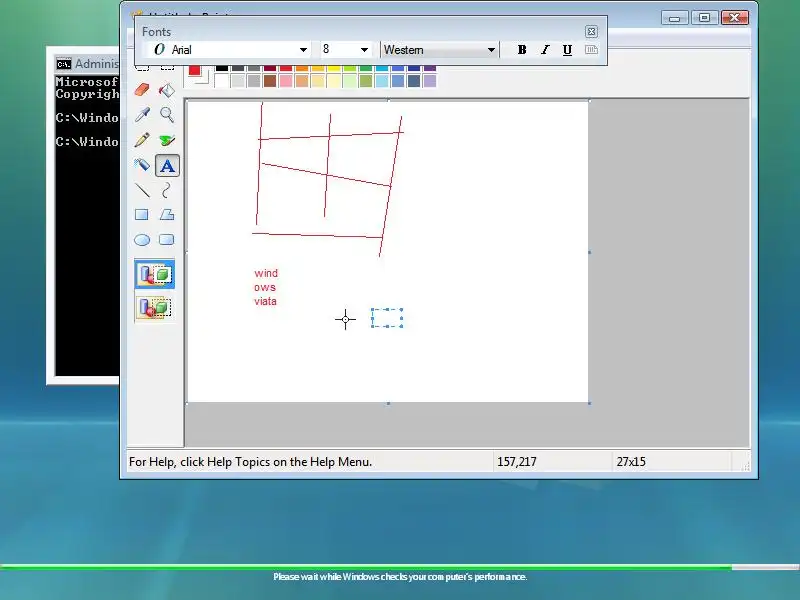Image resolution: width=800 pixels, height=600 pixels.
Task: Maximize the Paint window
Action: point(704,18)
